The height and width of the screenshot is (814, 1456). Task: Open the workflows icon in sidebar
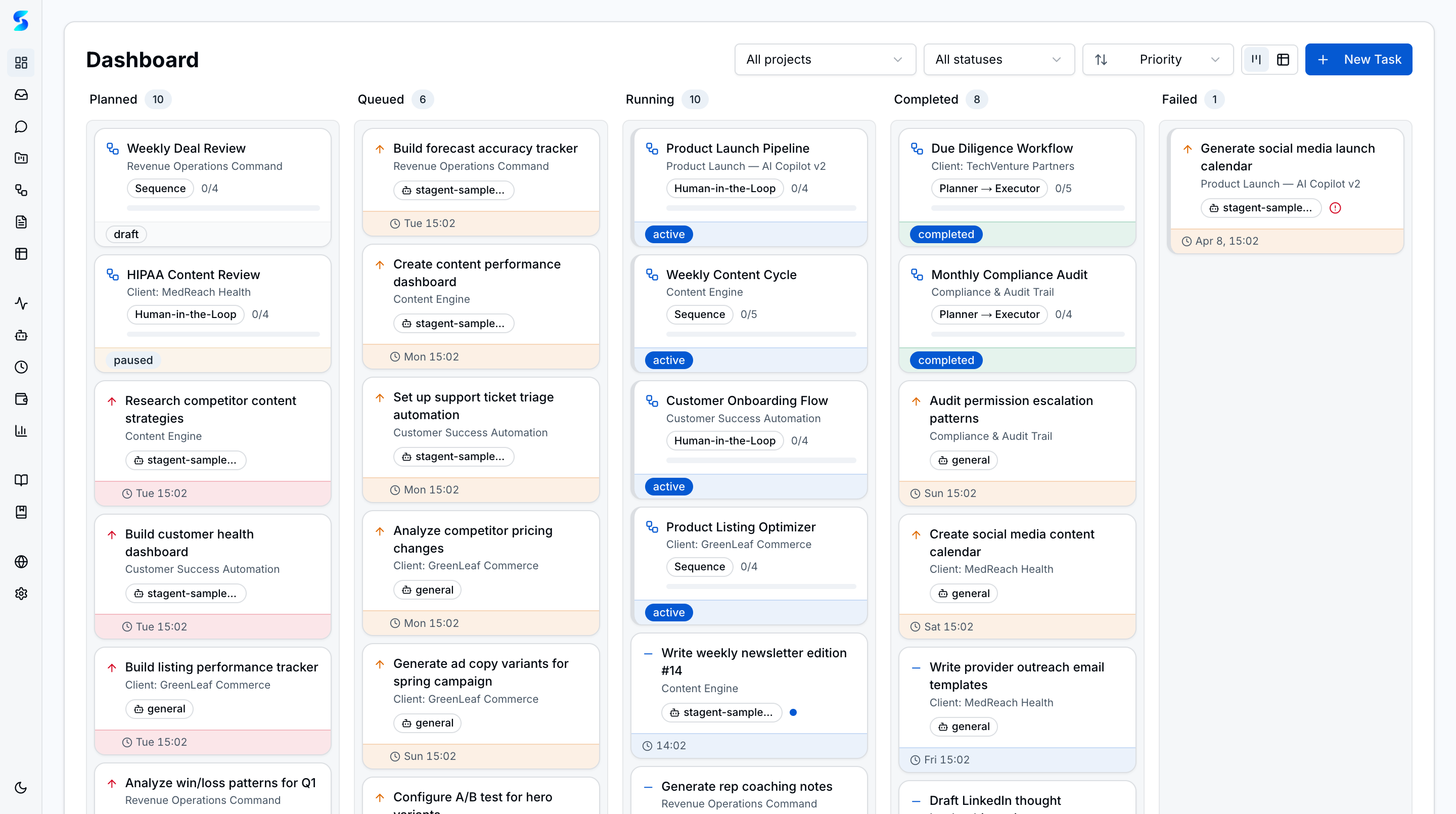click(21, 190)
